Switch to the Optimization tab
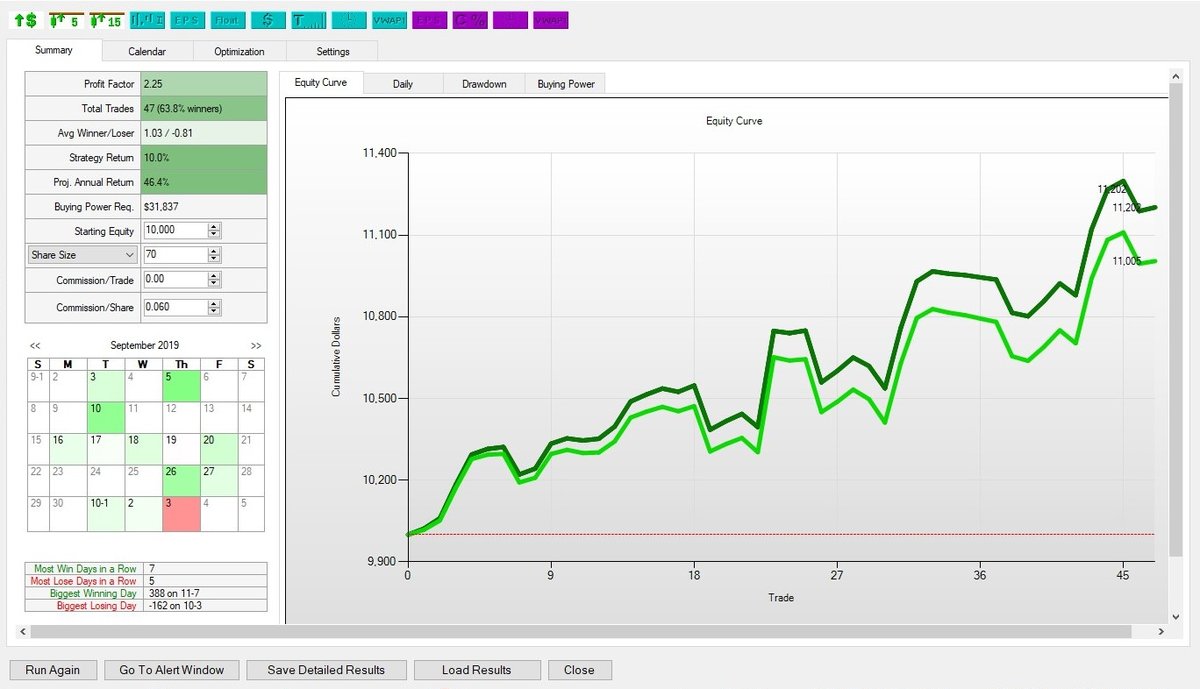Screen dimensions: 1200x689 point(239,51)
